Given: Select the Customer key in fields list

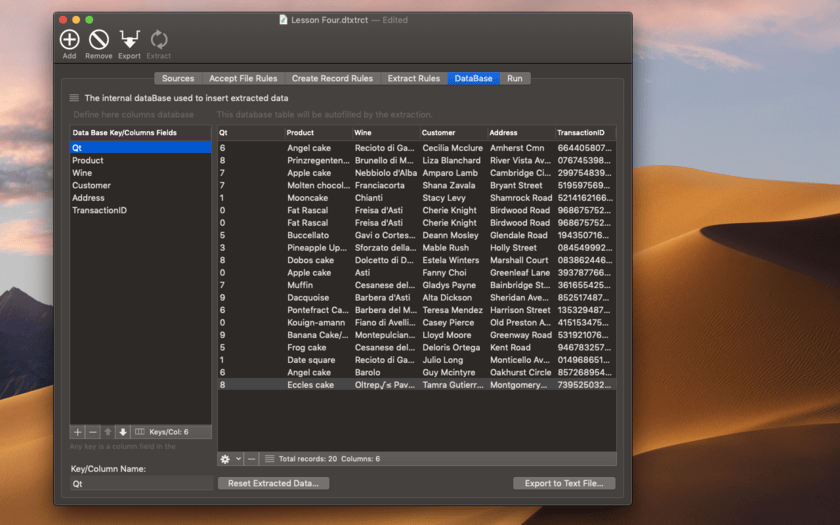Looking at the screenshot, I should tap(140, 185).
